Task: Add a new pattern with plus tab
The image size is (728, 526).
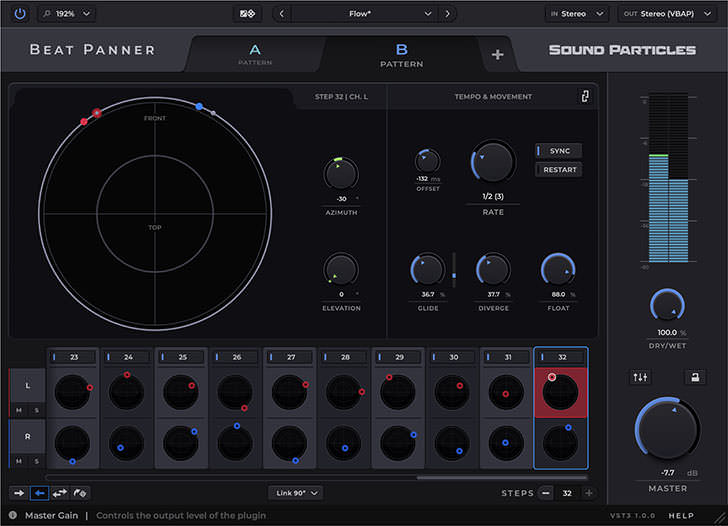Action: pos(497,55)
